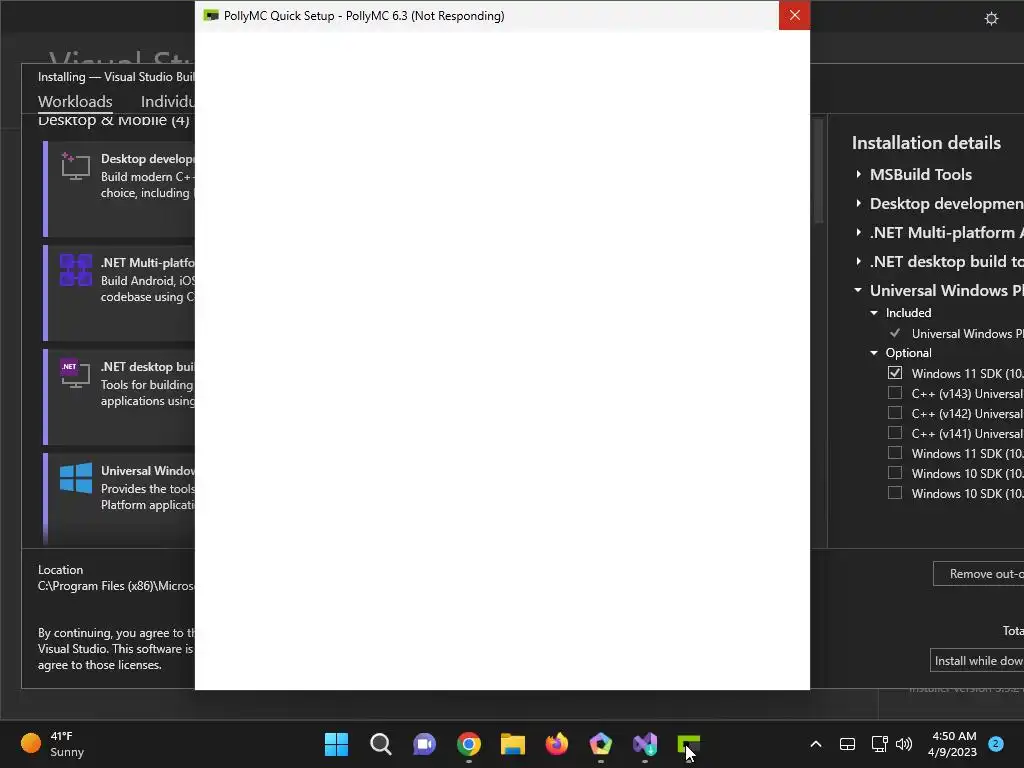Open the pentagon-shaped app in taskbar
1024x768 pixels.
pos(601,744)
